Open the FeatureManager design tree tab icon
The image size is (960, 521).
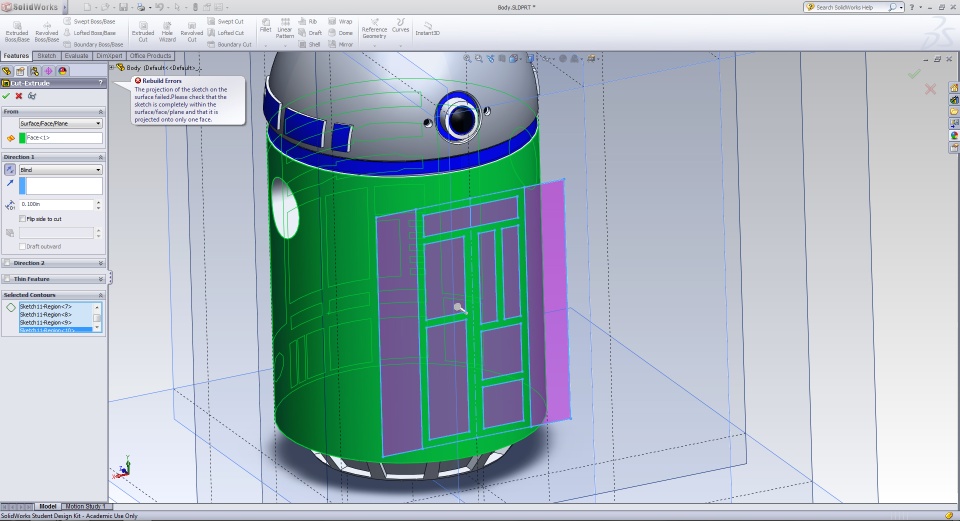coord(7,71)
